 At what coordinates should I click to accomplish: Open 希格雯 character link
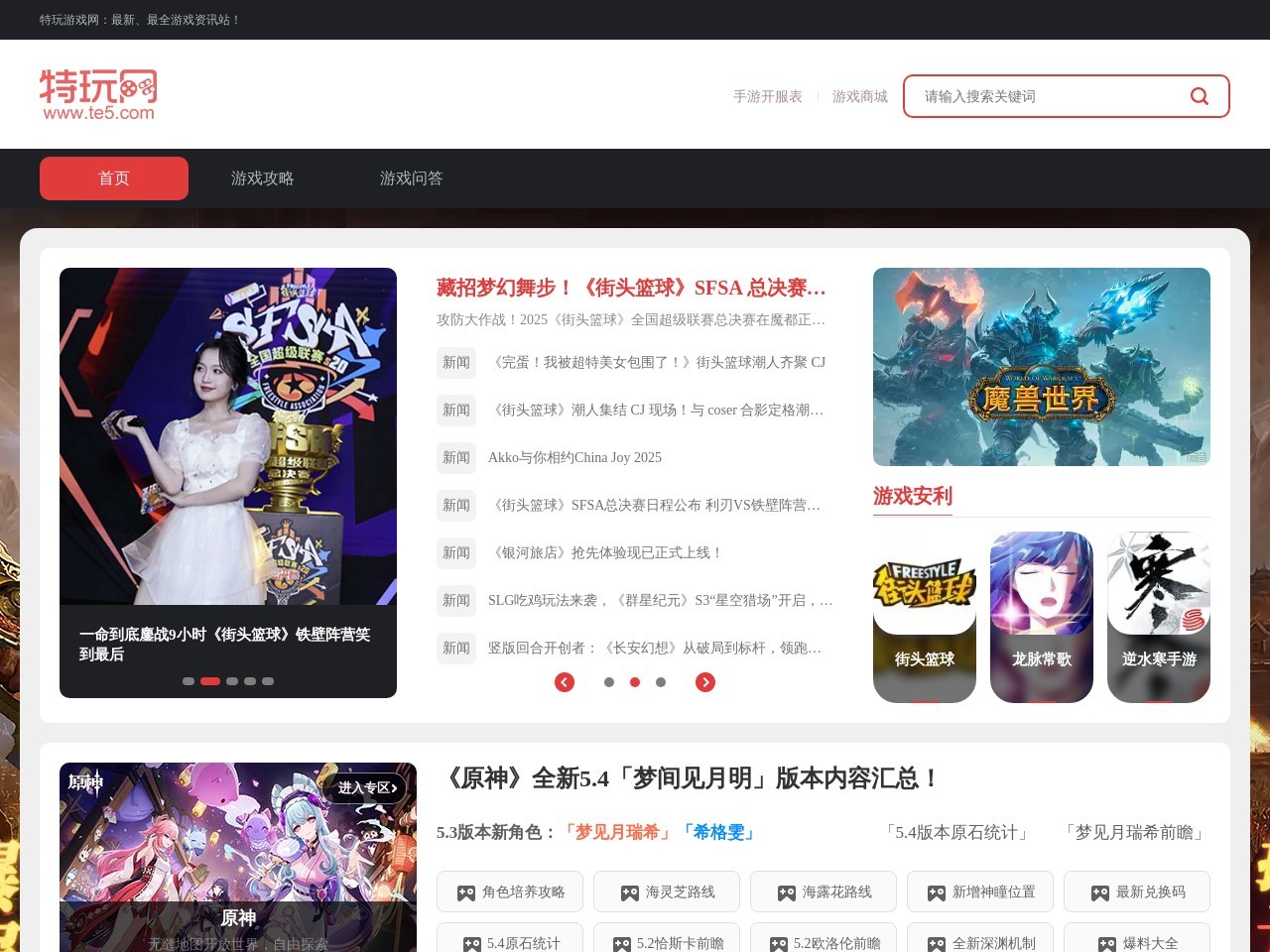717,832
